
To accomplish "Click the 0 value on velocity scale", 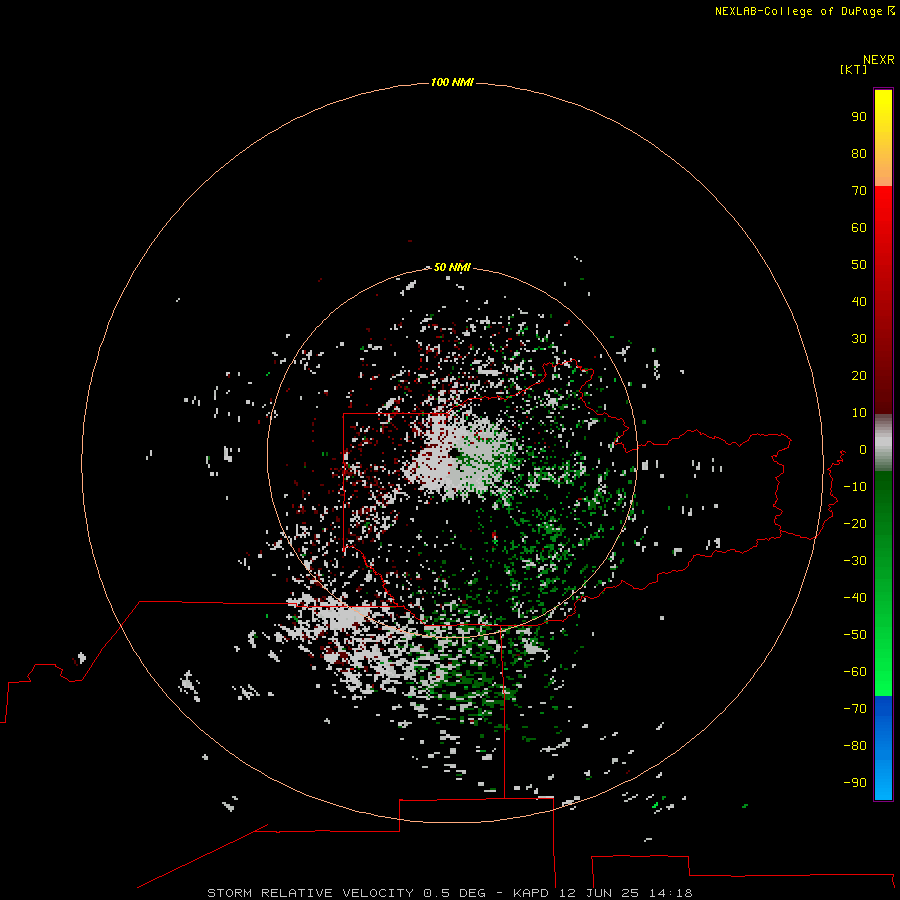I will tap(863, 449).
